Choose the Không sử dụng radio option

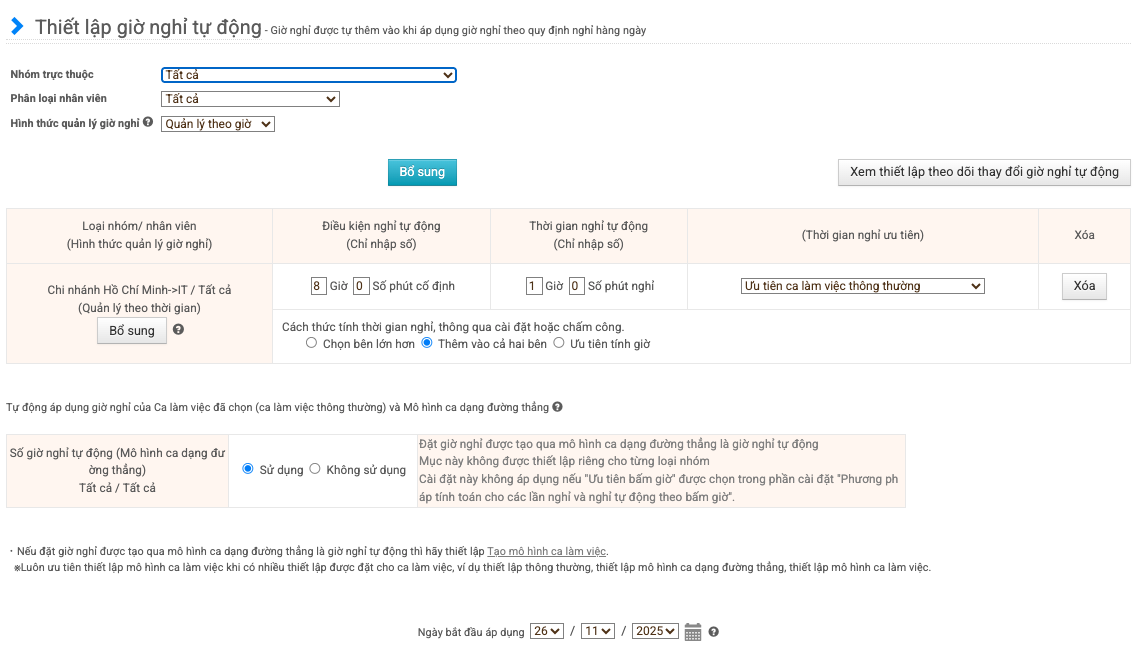point(315,469)
